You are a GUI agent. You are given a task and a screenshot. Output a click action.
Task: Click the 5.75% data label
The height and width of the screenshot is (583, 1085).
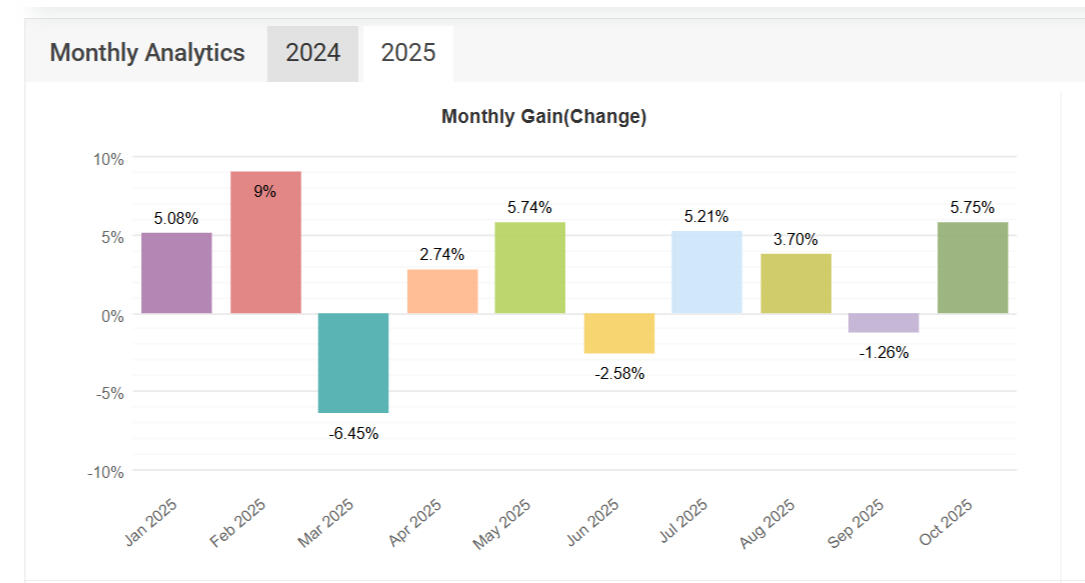pos(973,208)
